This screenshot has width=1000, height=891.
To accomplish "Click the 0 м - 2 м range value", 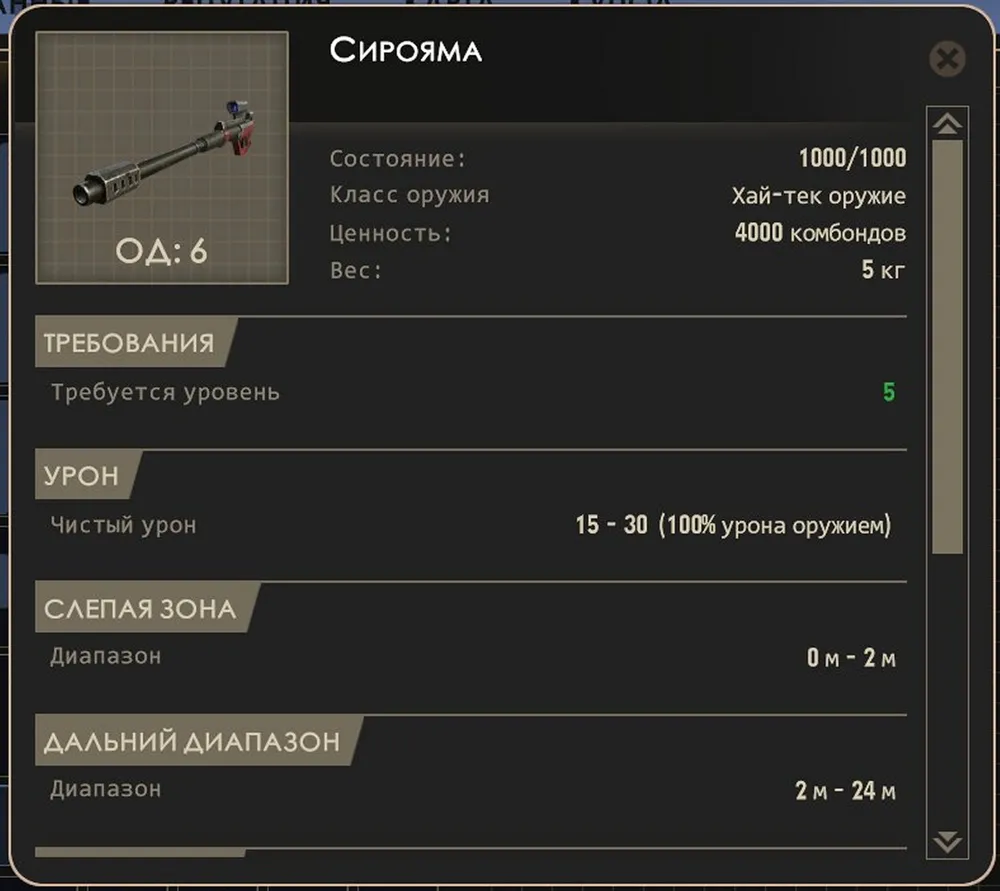I will click(851, 659).
